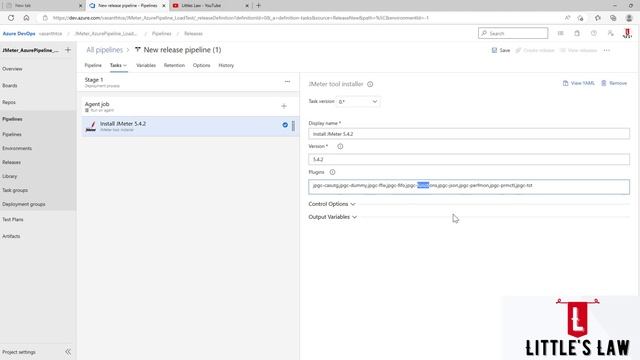Open Project settings
640x360 pixels.
pyautogui.click(x=19, y=352)
